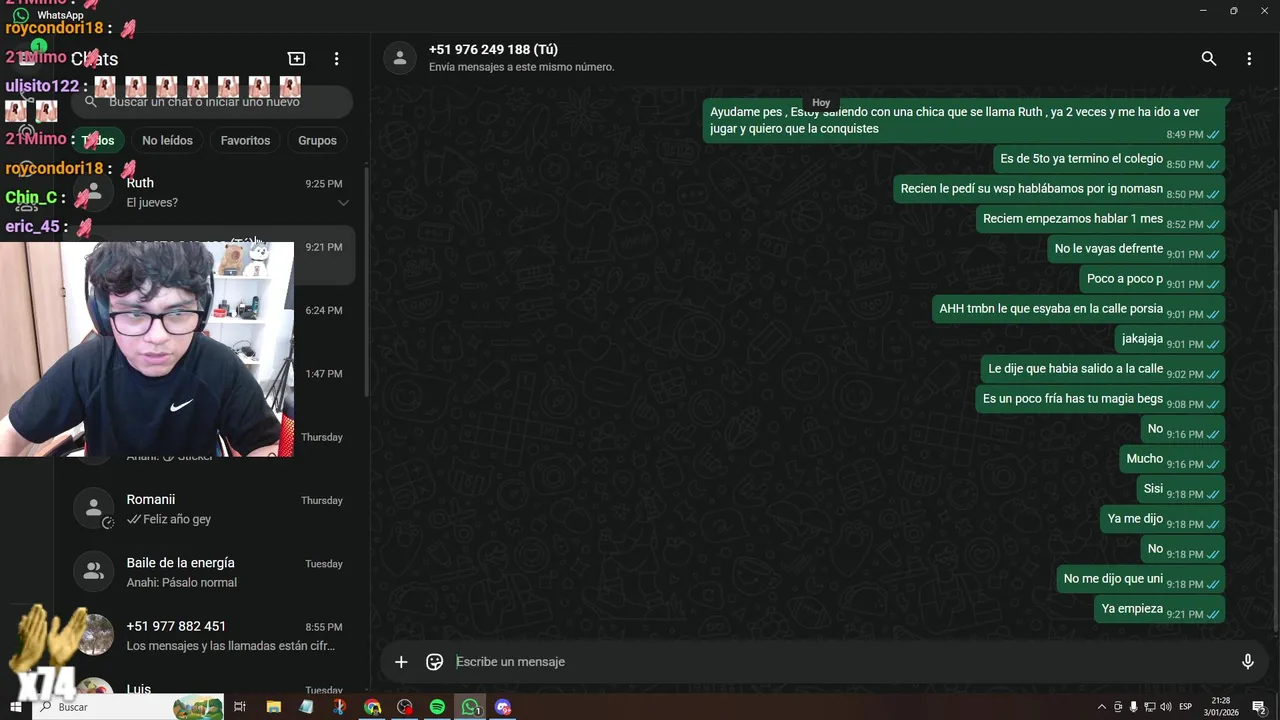
Task: Click the message "Ya me dijo"
Action: coord(1162,519)
